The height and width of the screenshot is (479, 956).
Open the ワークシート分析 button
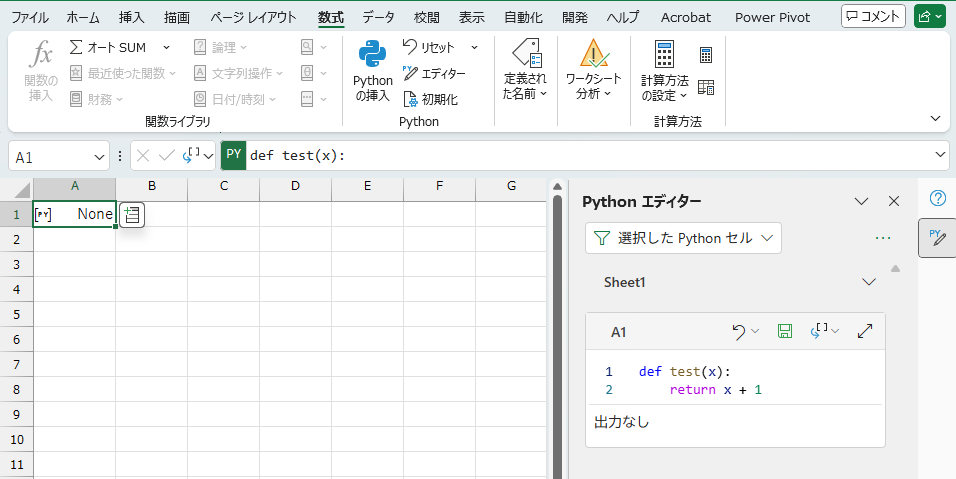point(593,70)
